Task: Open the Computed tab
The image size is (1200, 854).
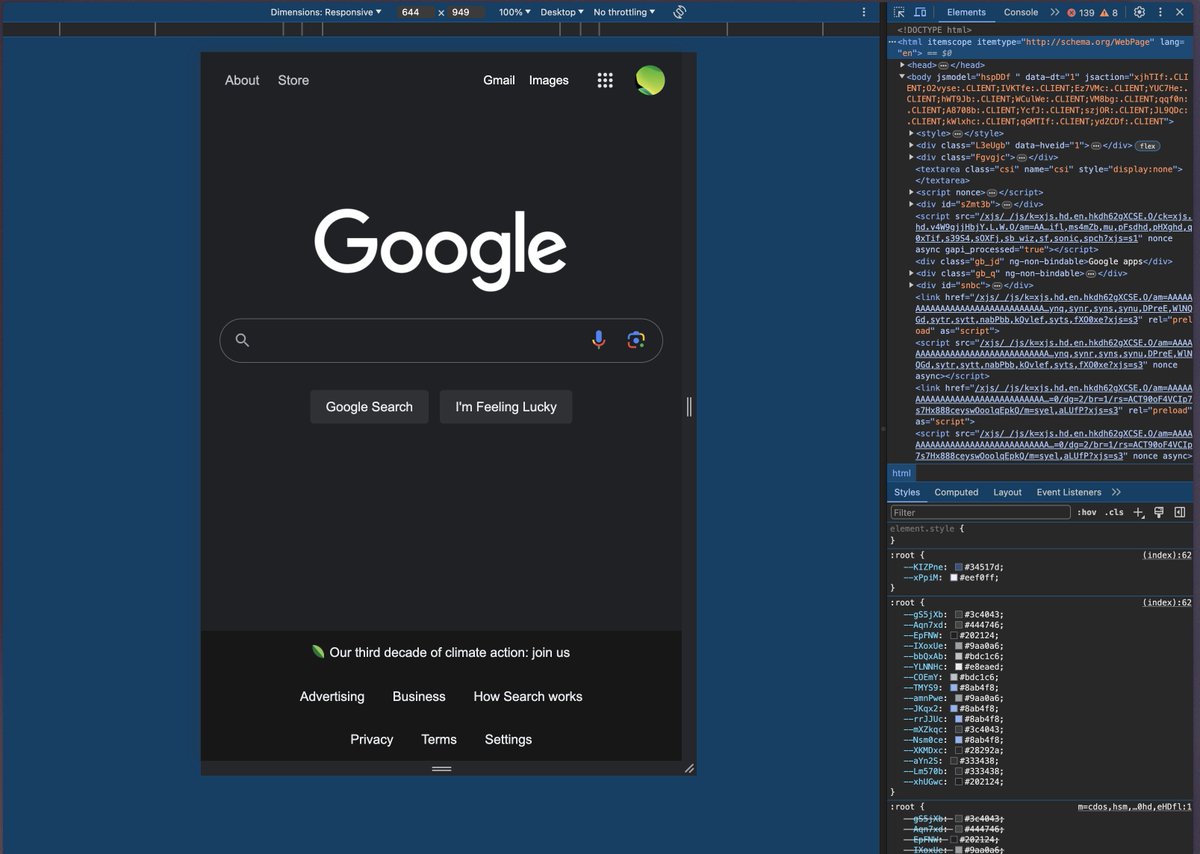Action: (956, 492)
